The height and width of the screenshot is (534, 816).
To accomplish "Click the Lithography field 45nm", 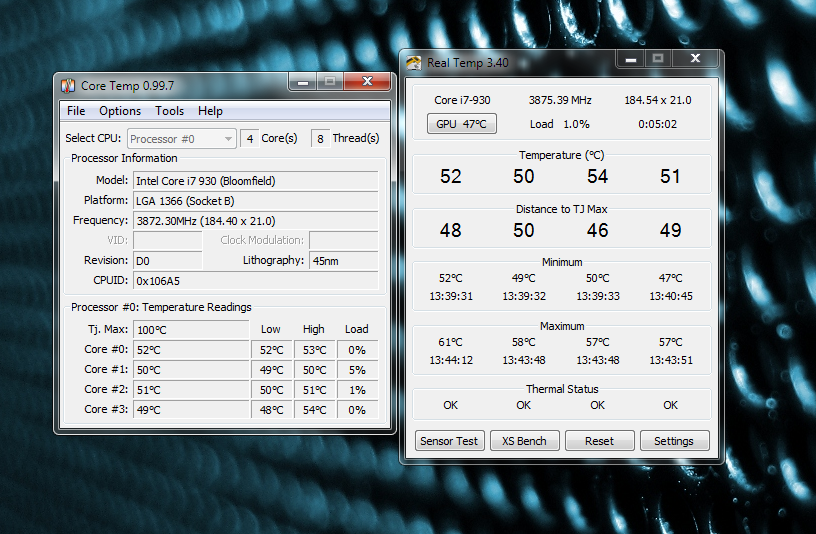I will (x=343, y=261).
